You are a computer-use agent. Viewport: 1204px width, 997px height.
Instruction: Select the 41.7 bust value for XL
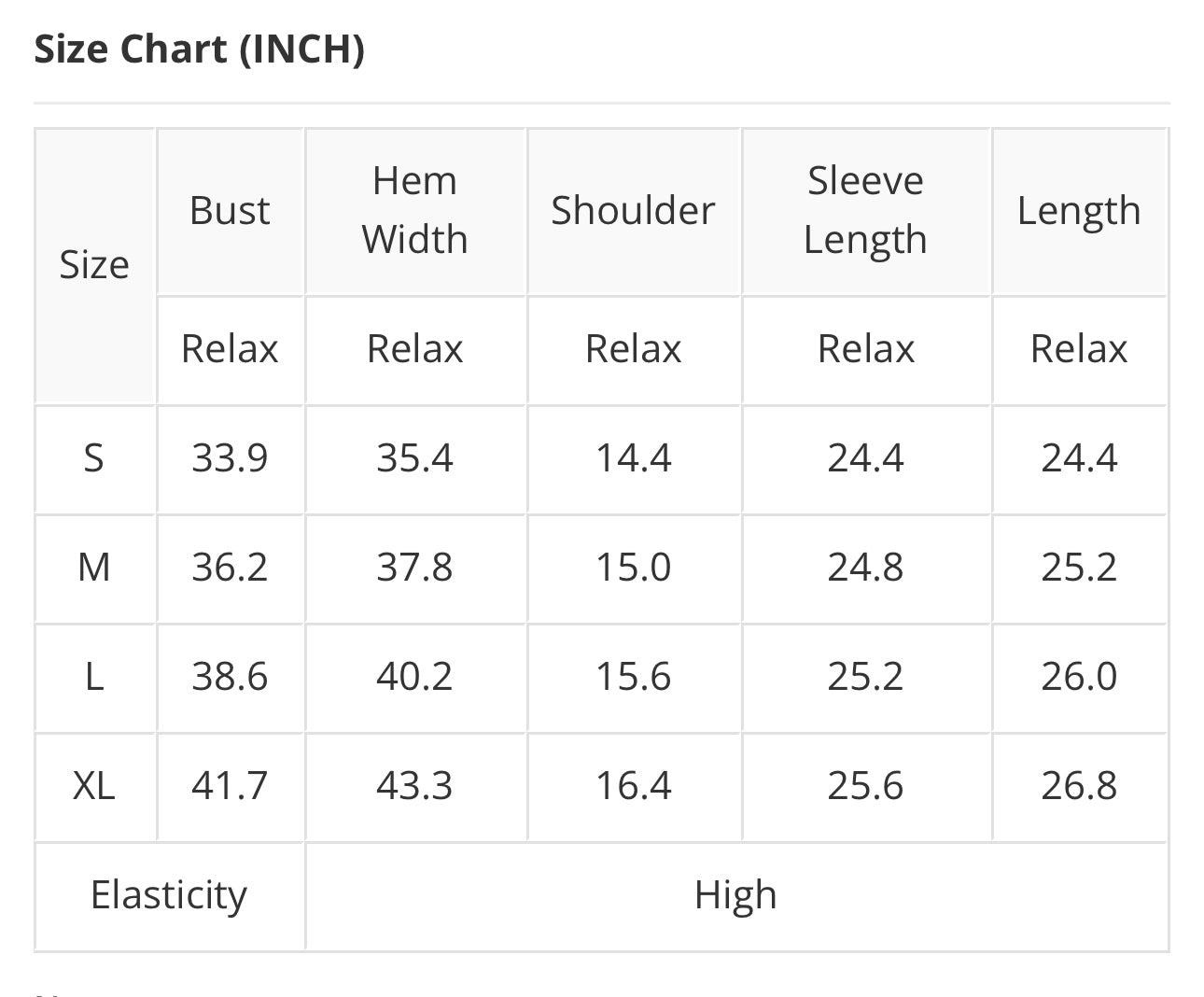[x=230, y=786]
